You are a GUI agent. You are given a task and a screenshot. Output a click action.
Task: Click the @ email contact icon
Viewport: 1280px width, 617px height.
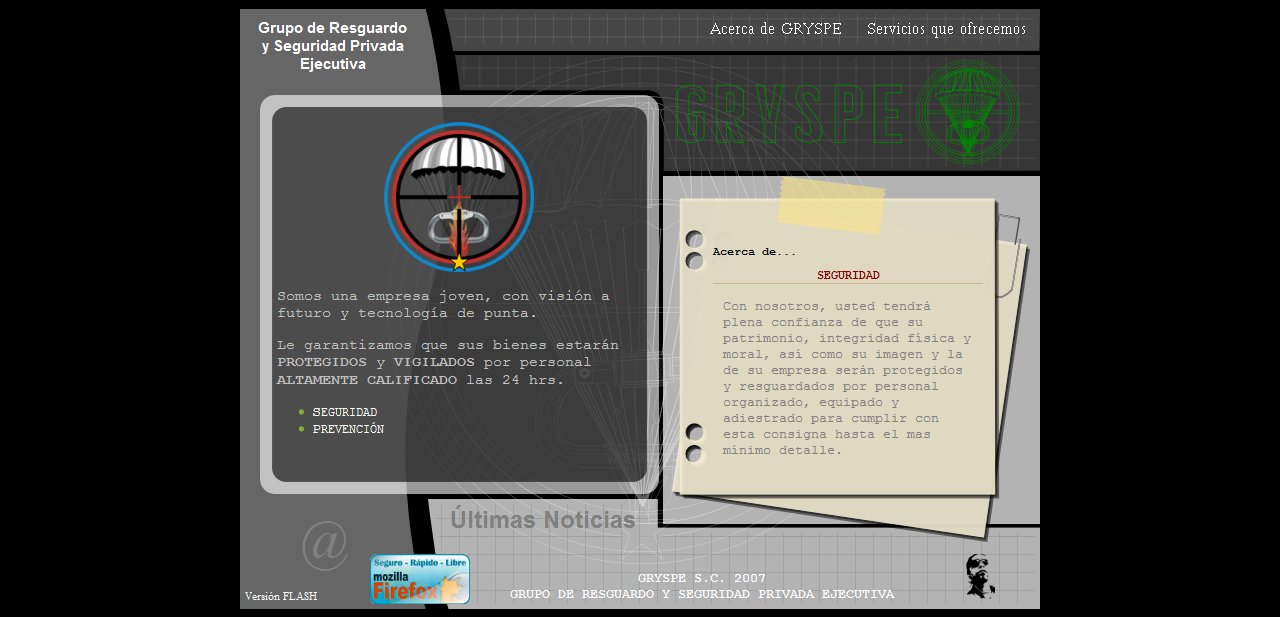coord(324,544)
